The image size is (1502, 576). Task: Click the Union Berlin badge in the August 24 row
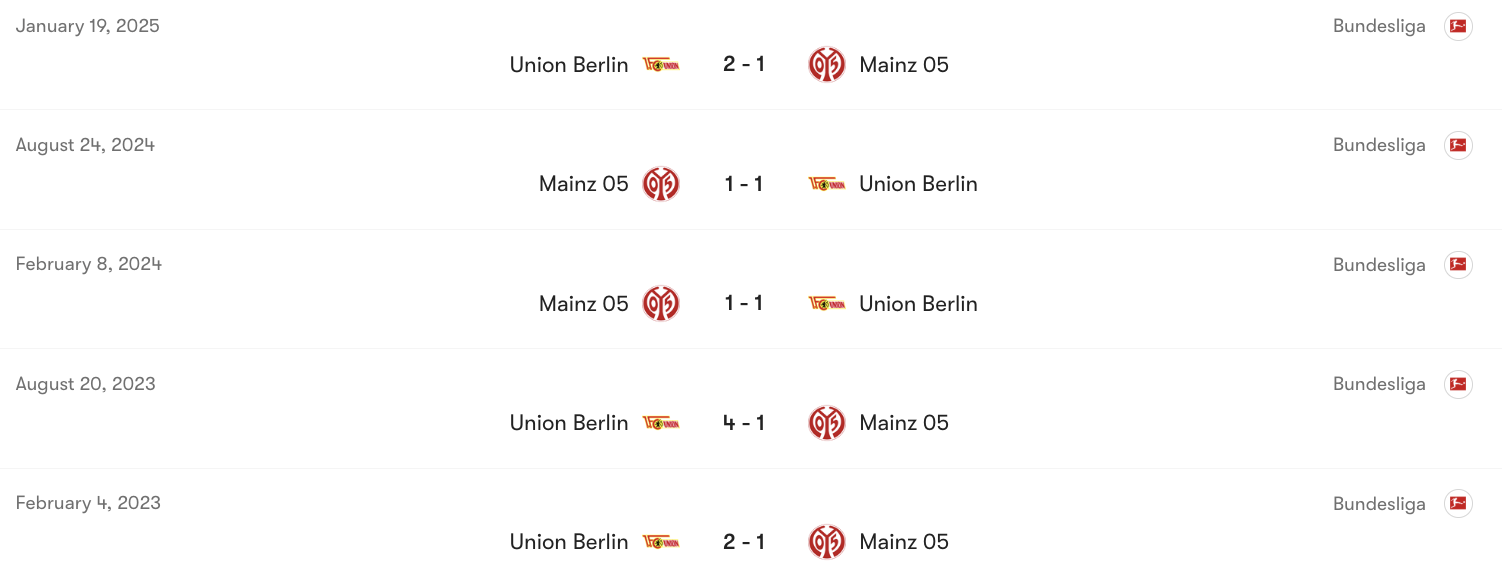pos(827,184)
